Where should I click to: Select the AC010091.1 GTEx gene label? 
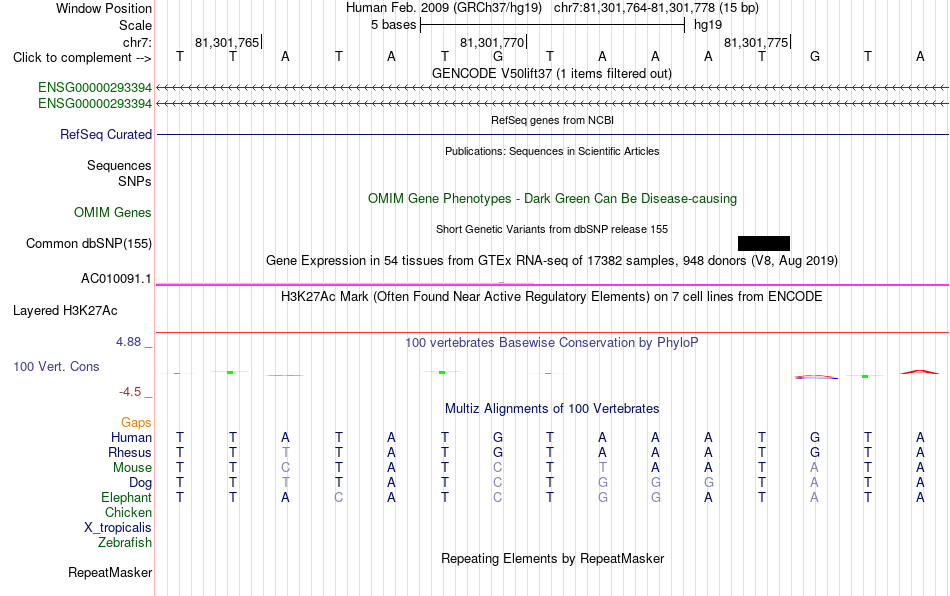coord(116,279)
